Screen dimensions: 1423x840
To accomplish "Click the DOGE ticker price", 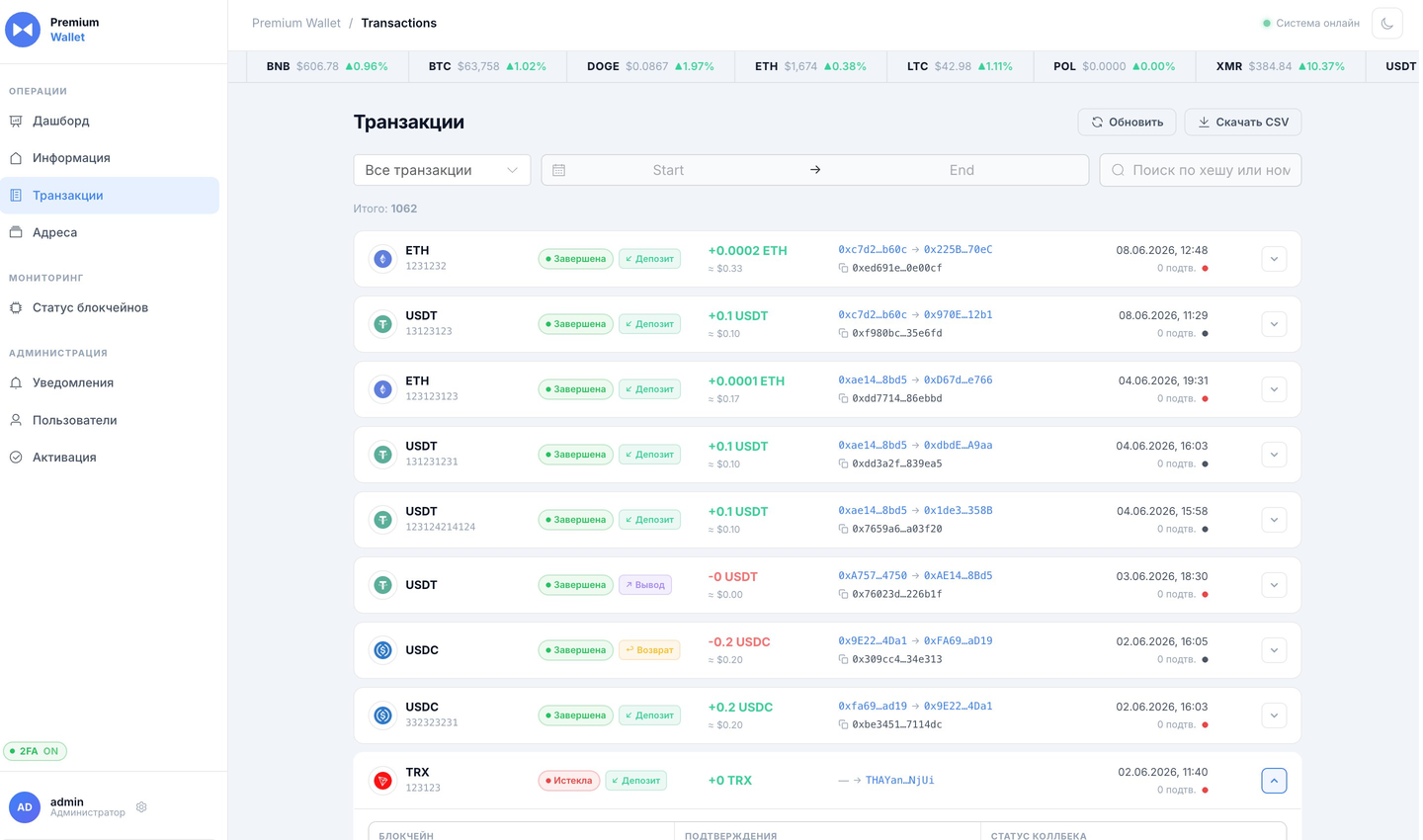I will pyautogui.click(x=646, y=66).
